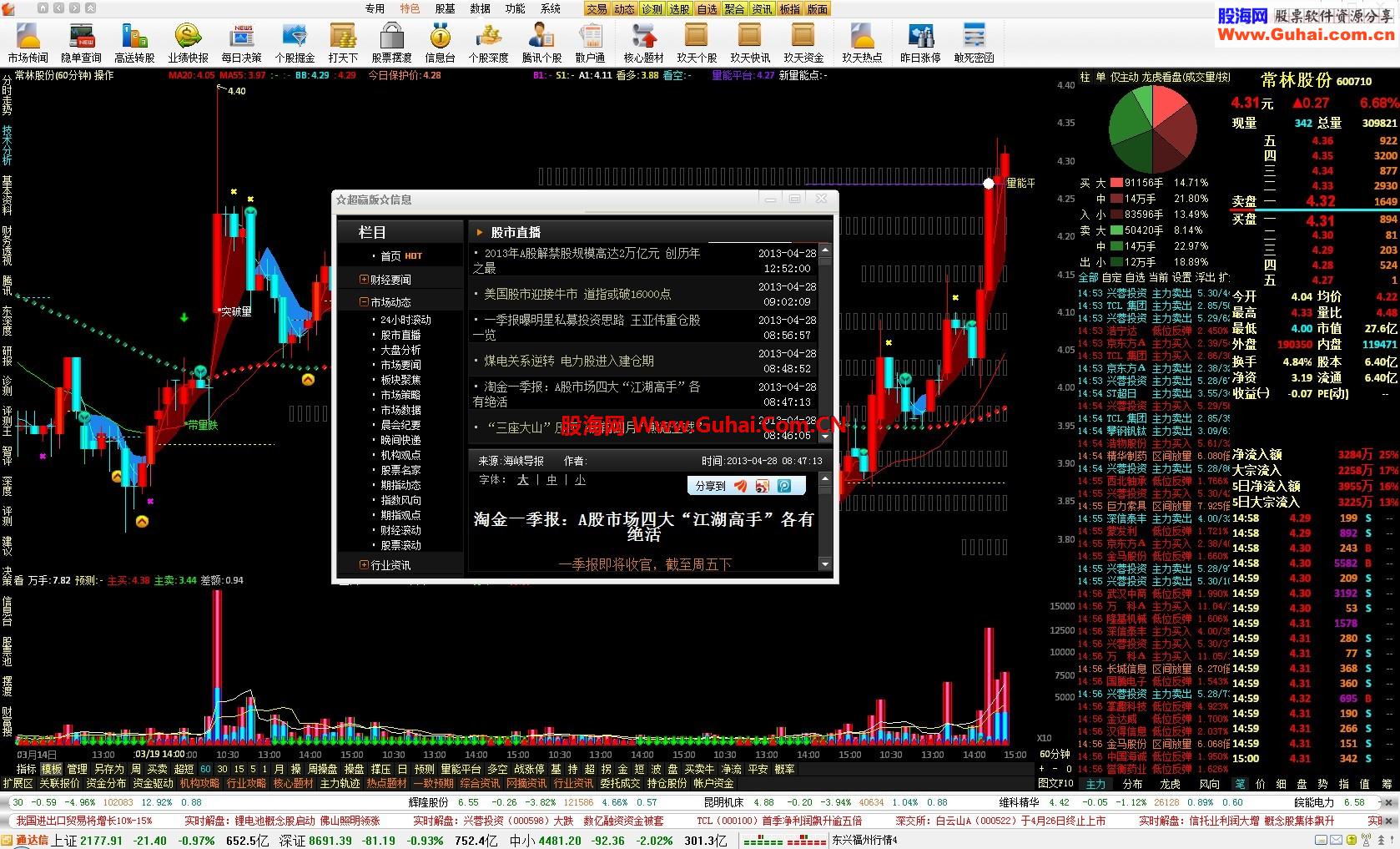Open the 隐单查询 toolbar icon
Screen dimensions: 1400x849
pyautogui.click(x=81, y=43)
